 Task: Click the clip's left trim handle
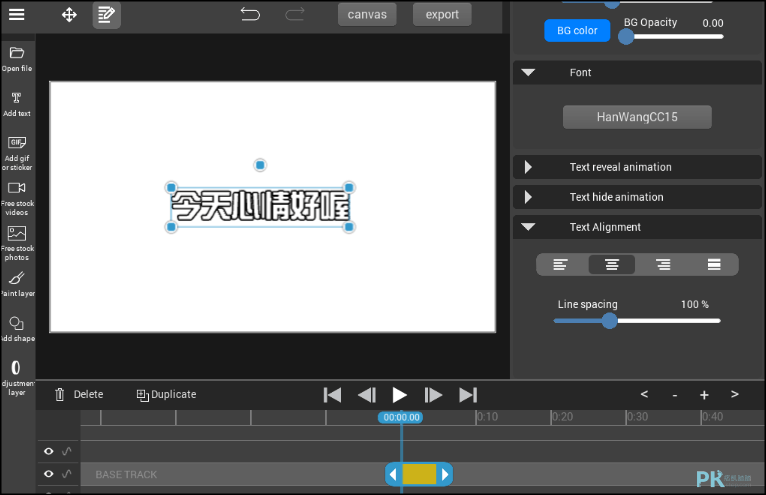pos(393,474)
